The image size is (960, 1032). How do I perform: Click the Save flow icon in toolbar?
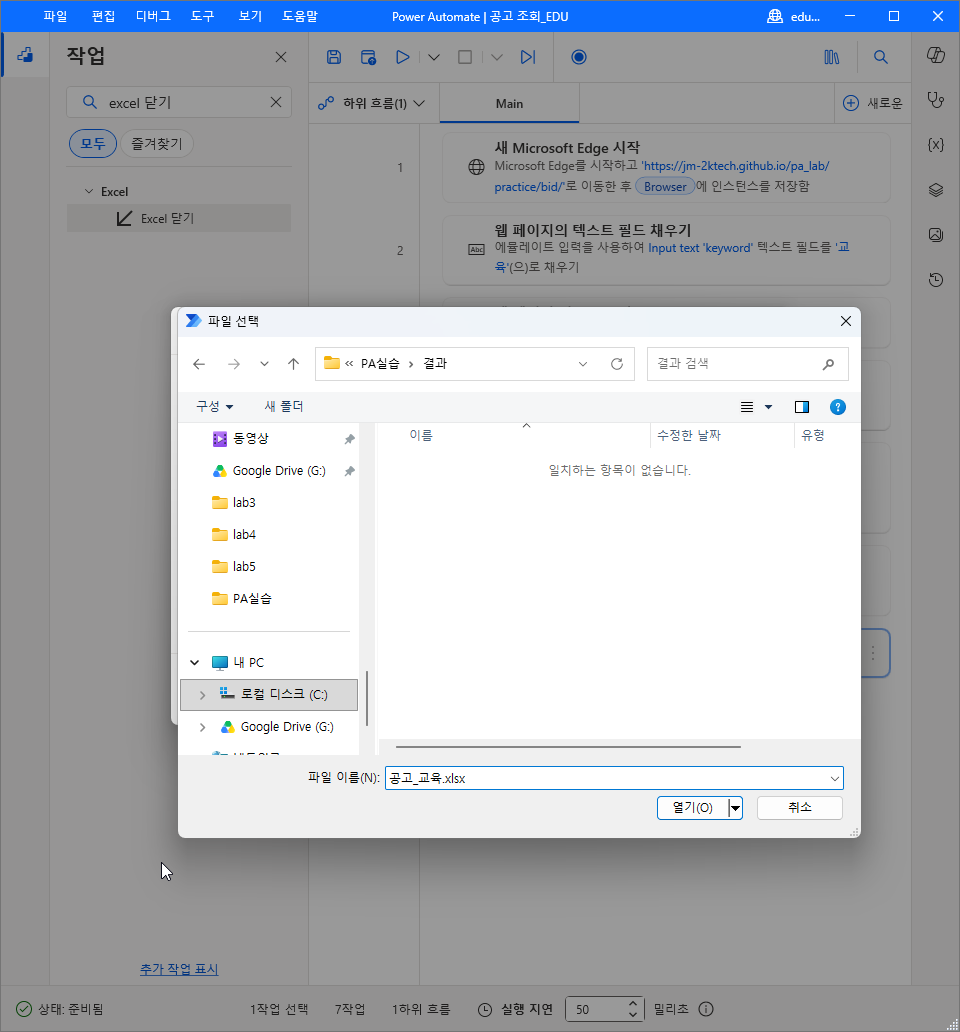[334, 57]
